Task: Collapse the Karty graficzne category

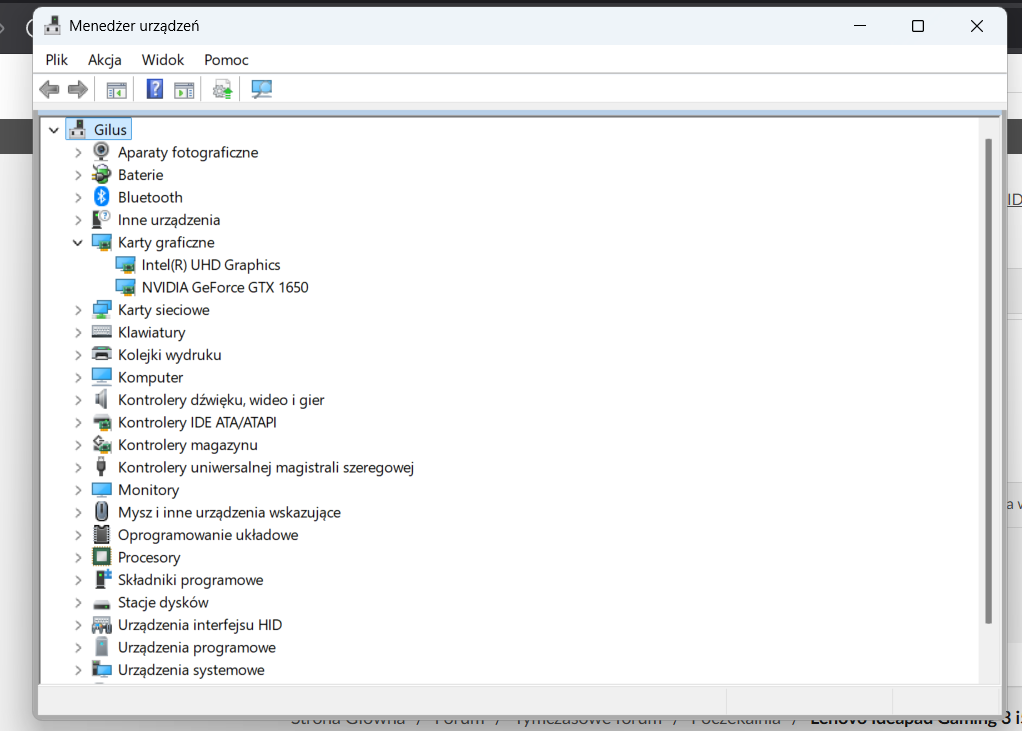Action: [x=78, y=243]
